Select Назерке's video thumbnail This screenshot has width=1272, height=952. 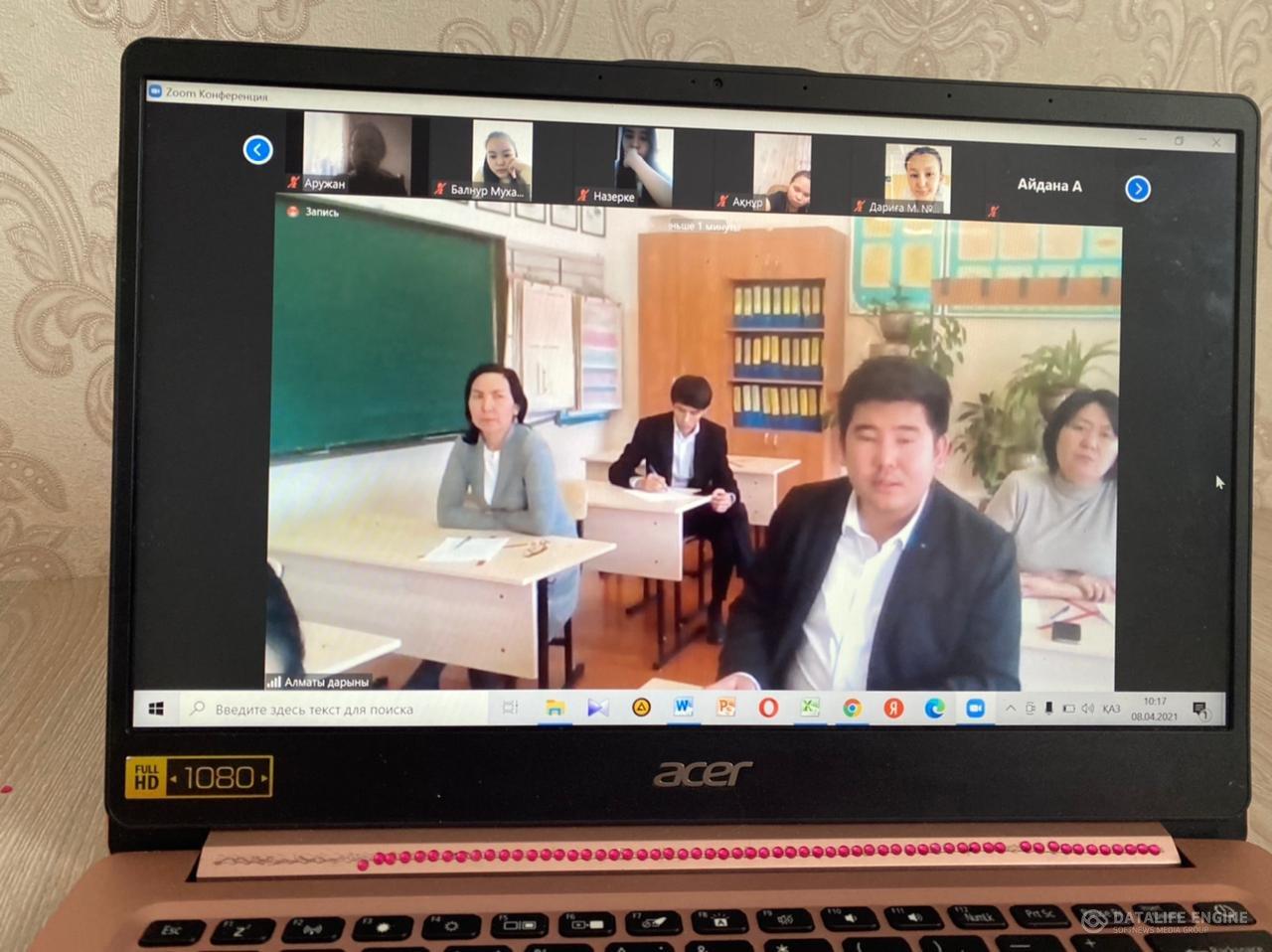point(643,164)
